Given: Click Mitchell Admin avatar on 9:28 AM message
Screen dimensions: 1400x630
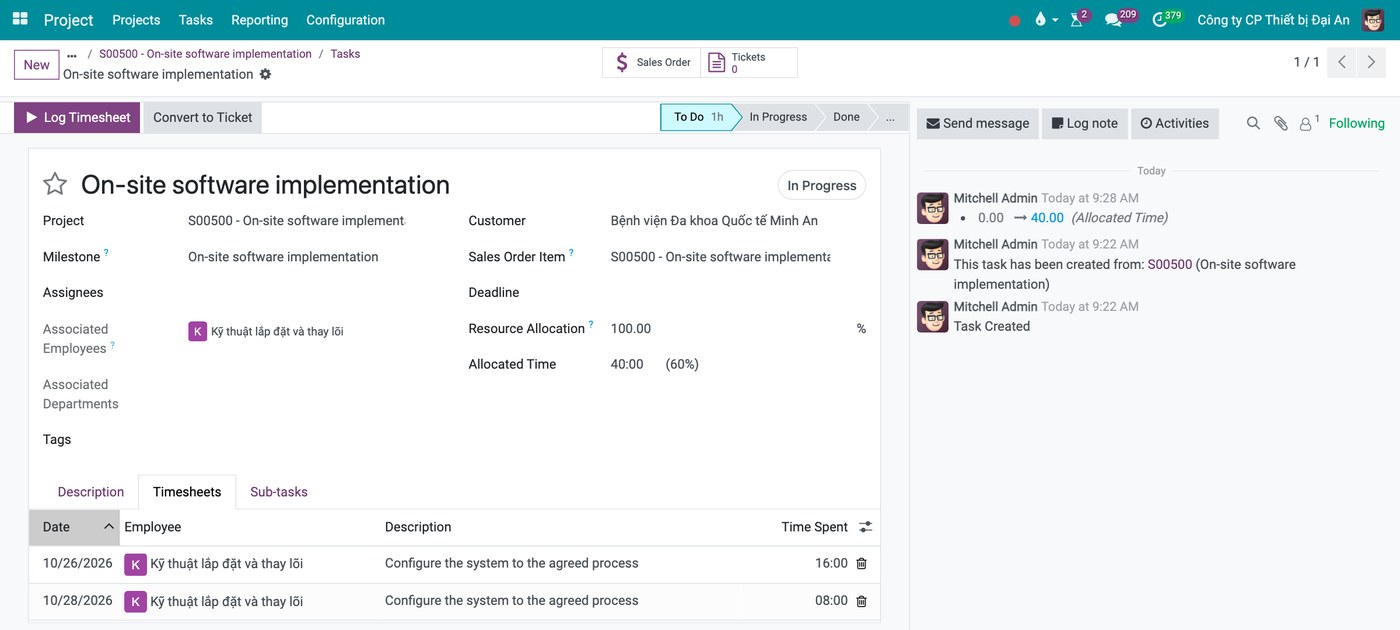Looking at the screenshot, I should (x=933, y=208).
